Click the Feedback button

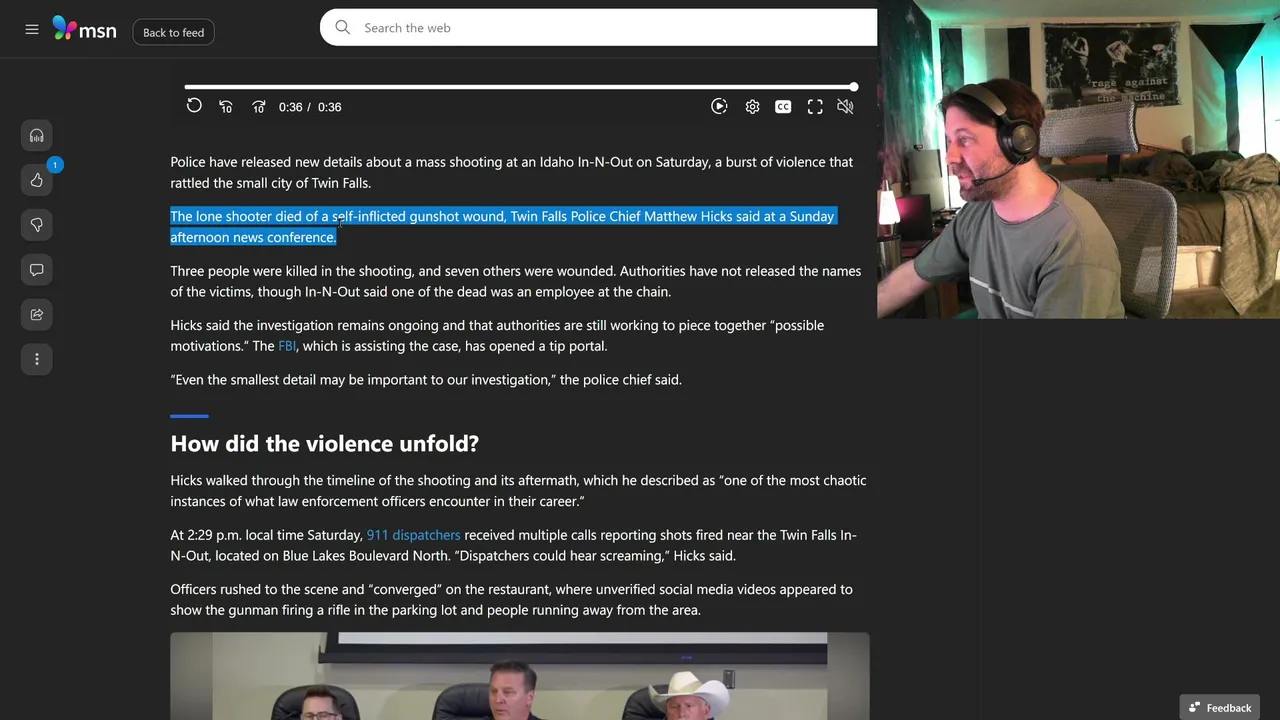(x=1220, y=708)
